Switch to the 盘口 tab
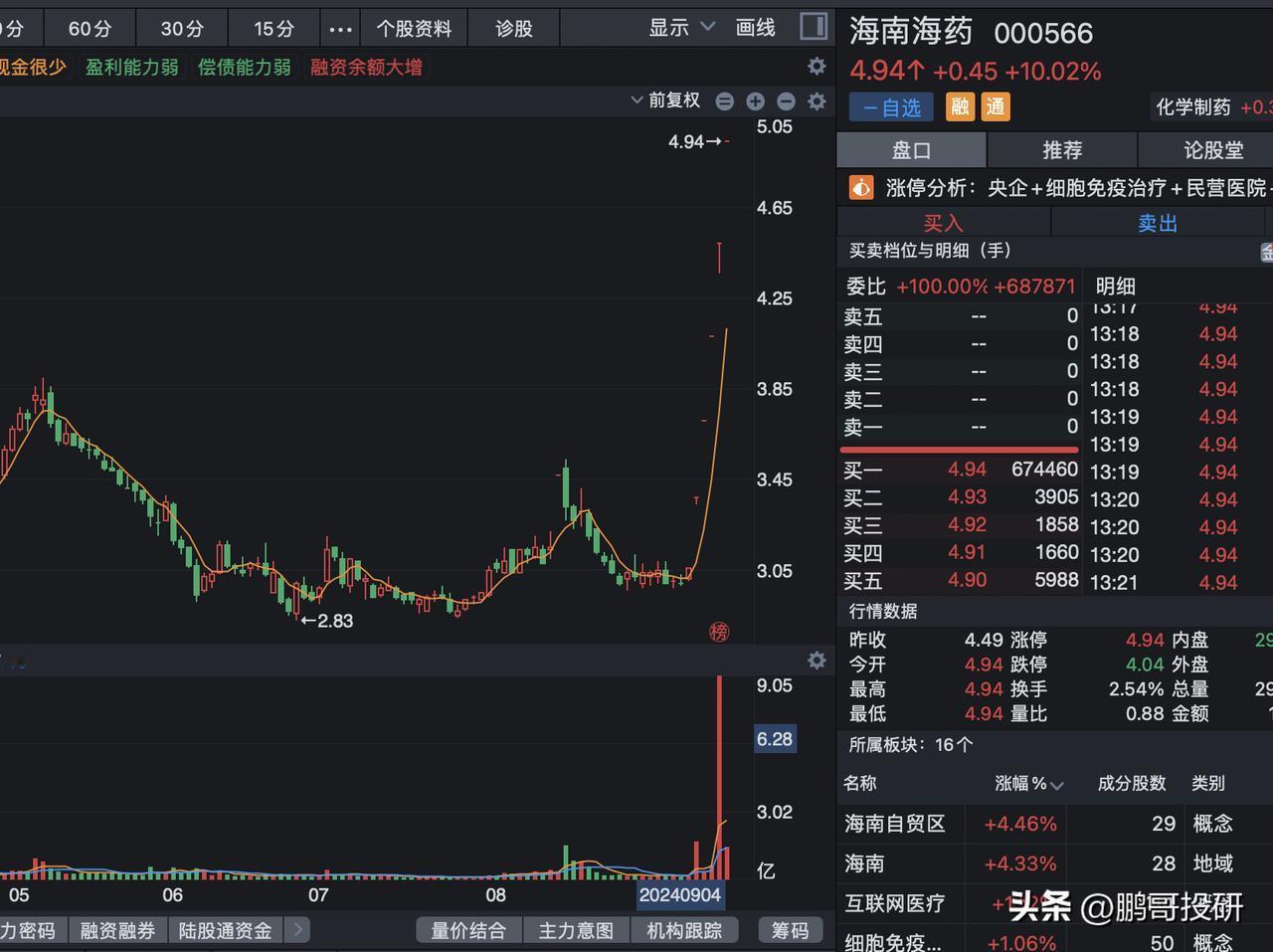This screenshot has height=952, width=1273. pyautogui.click(x=911, y=150)
